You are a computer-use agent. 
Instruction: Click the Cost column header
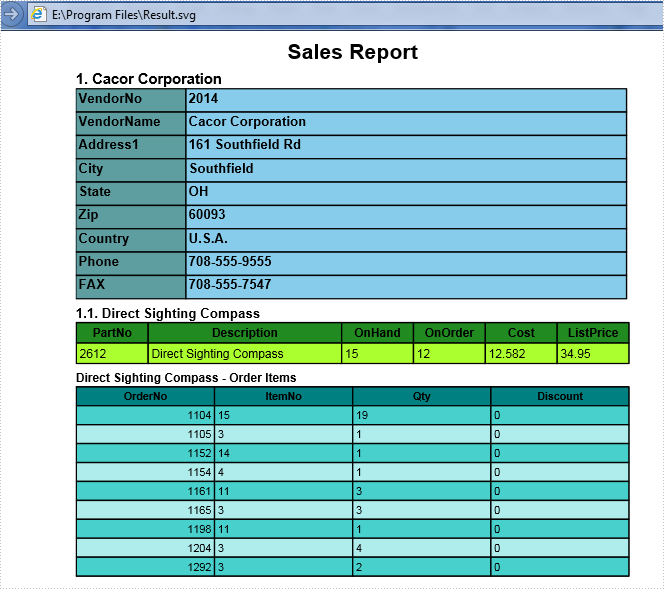point(521,332)
